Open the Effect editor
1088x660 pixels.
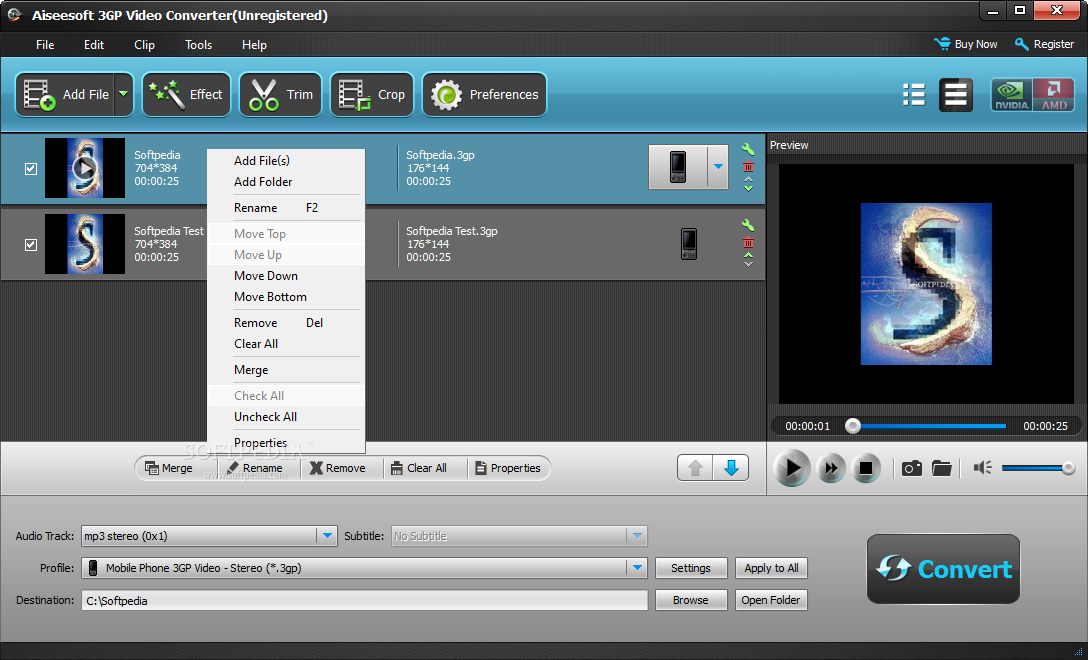point(187,94)
